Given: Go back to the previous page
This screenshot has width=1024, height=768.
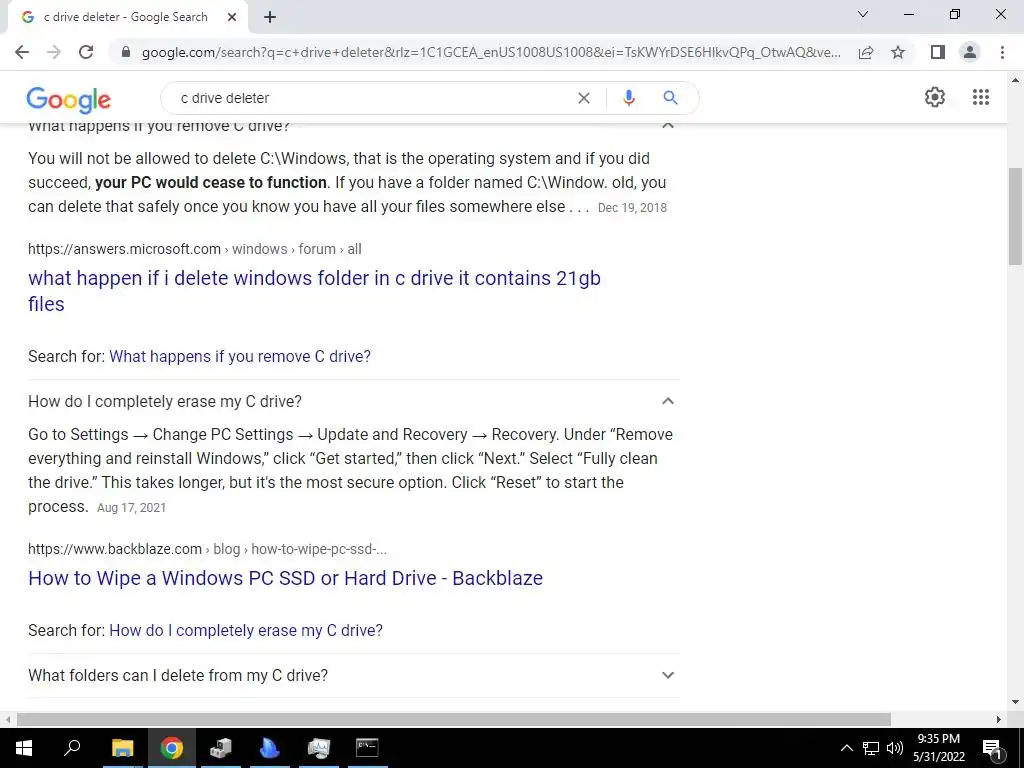Looking at the screenshot, I should point(22,52).
